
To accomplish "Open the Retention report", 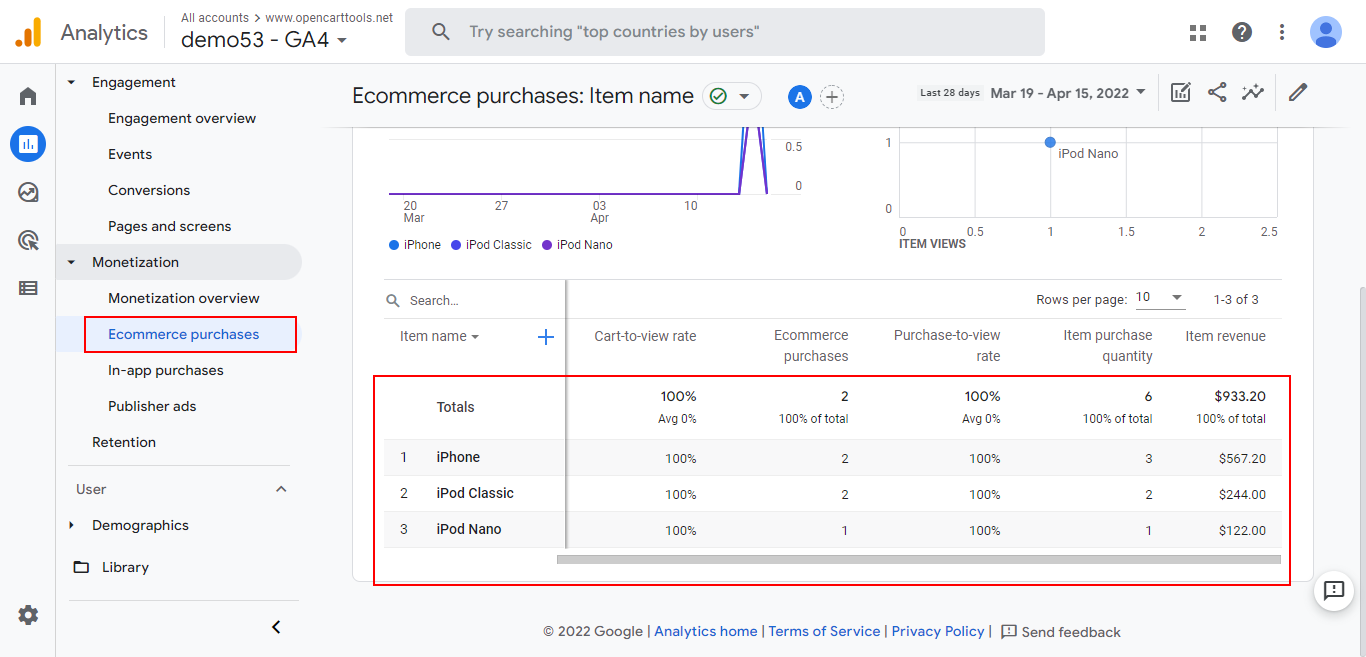I will click(124, 442).
